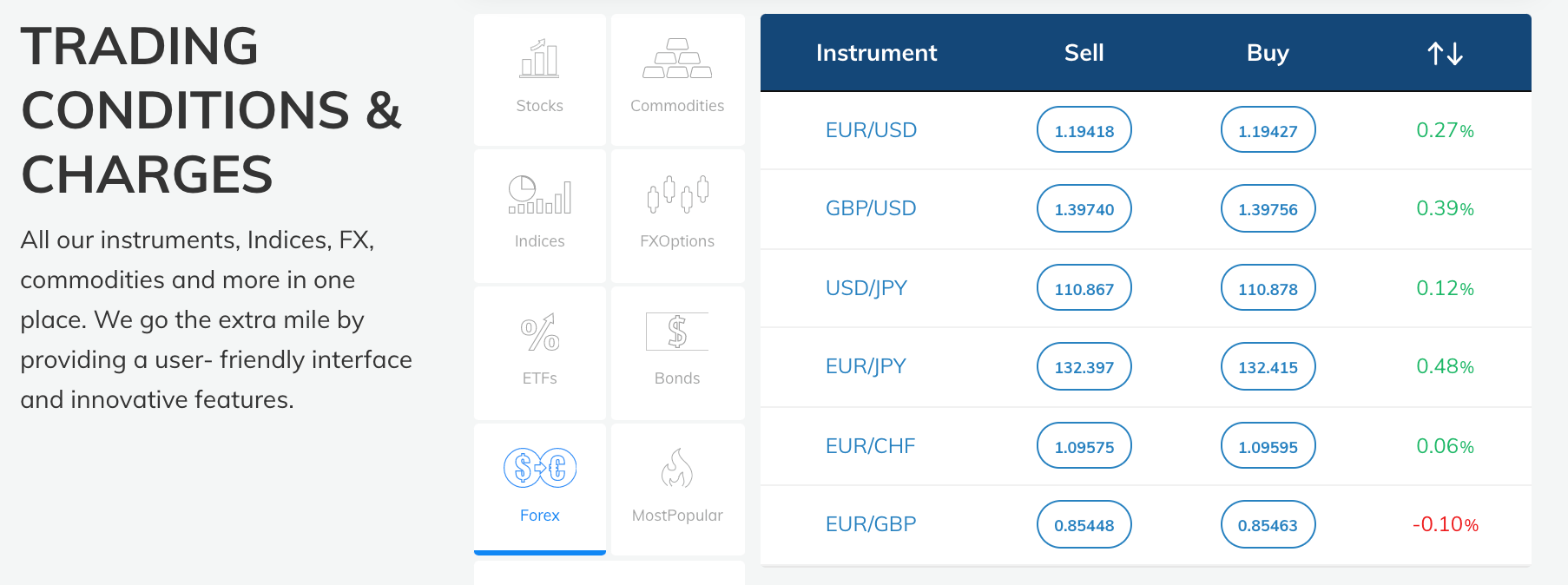
Task: Select the Instrument column header
Action: coord(876,52)
